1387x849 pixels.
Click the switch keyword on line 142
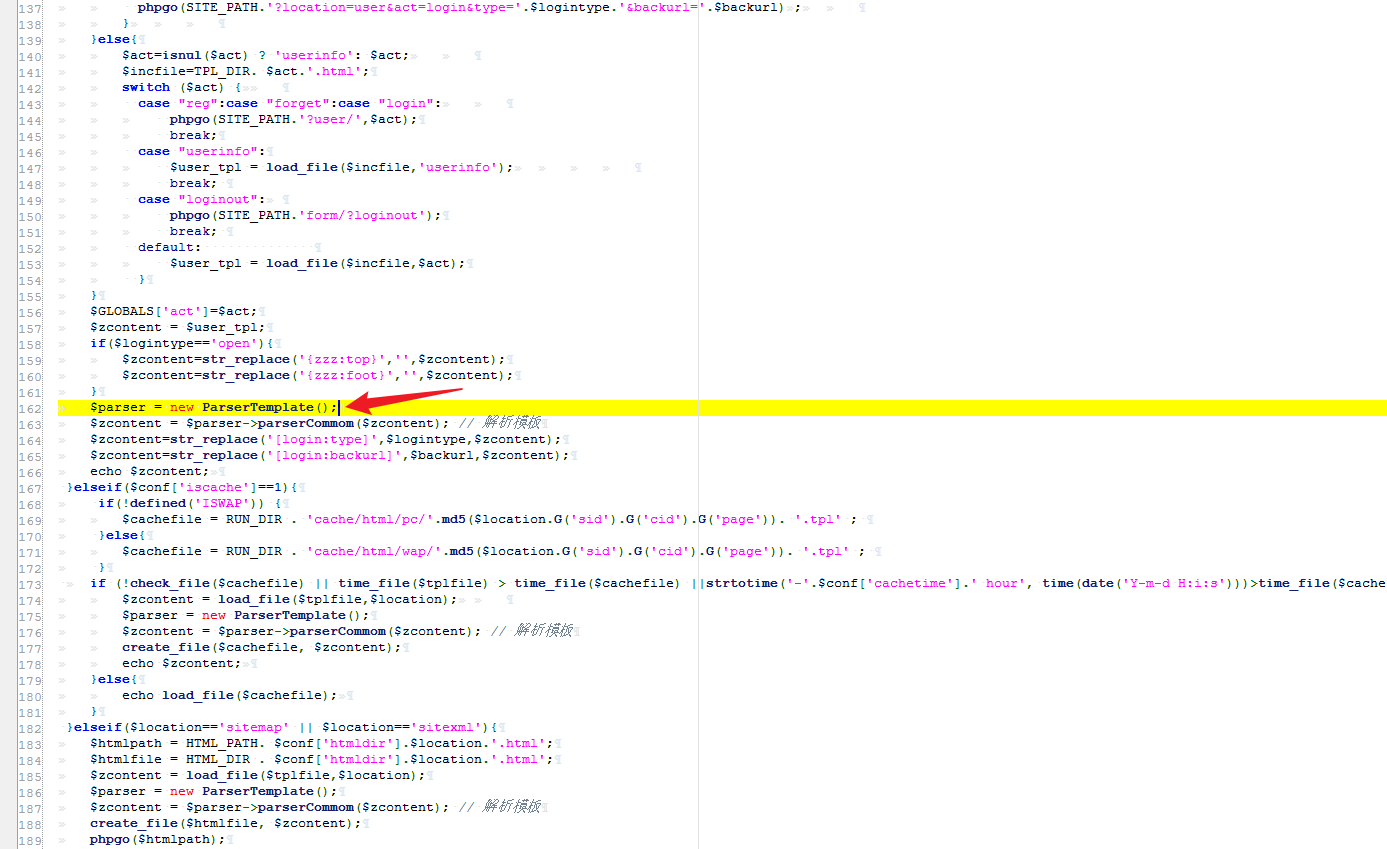click(x=146, y=87)
